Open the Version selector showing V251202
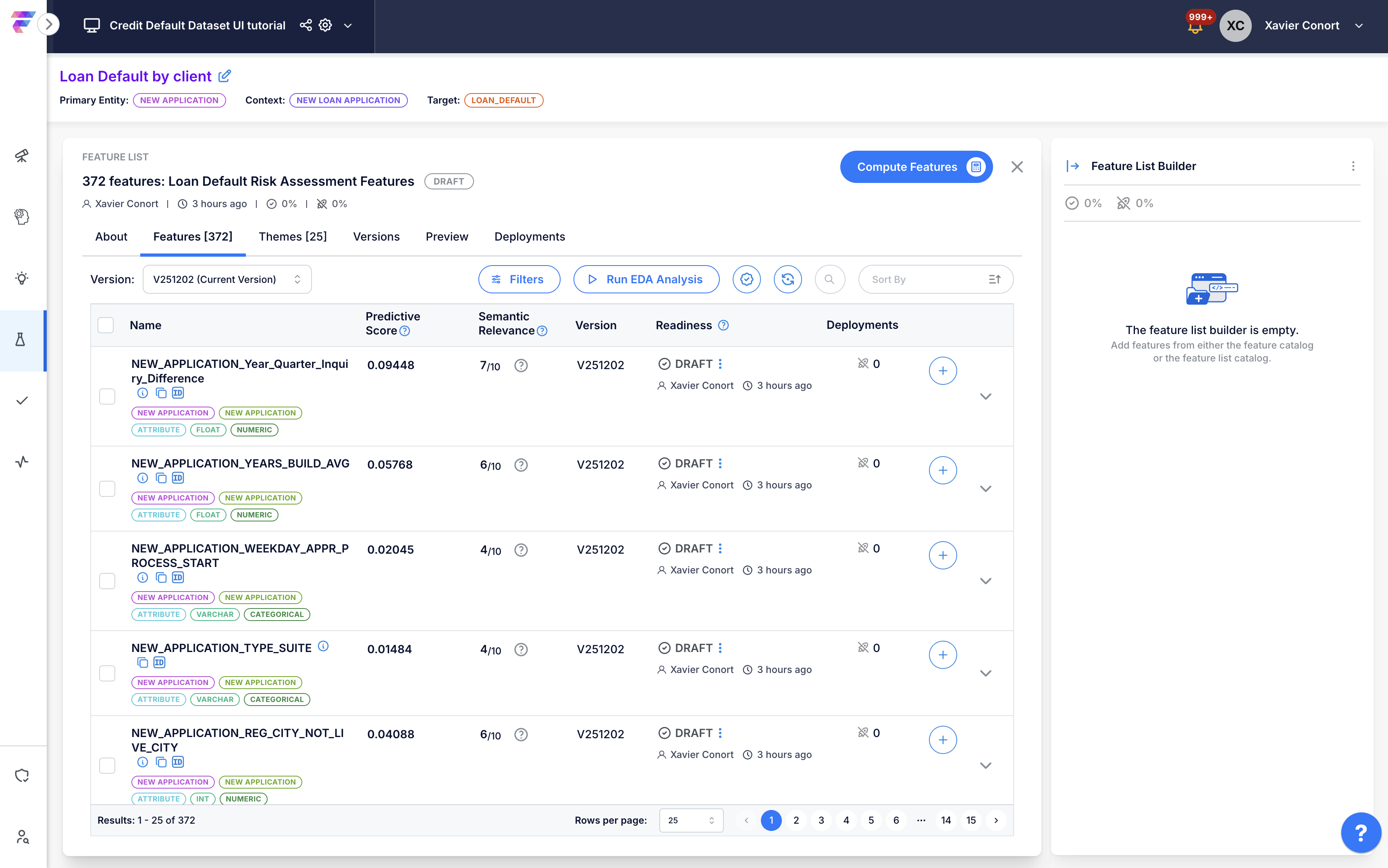1388x868 pixels. tap(227, 279)
